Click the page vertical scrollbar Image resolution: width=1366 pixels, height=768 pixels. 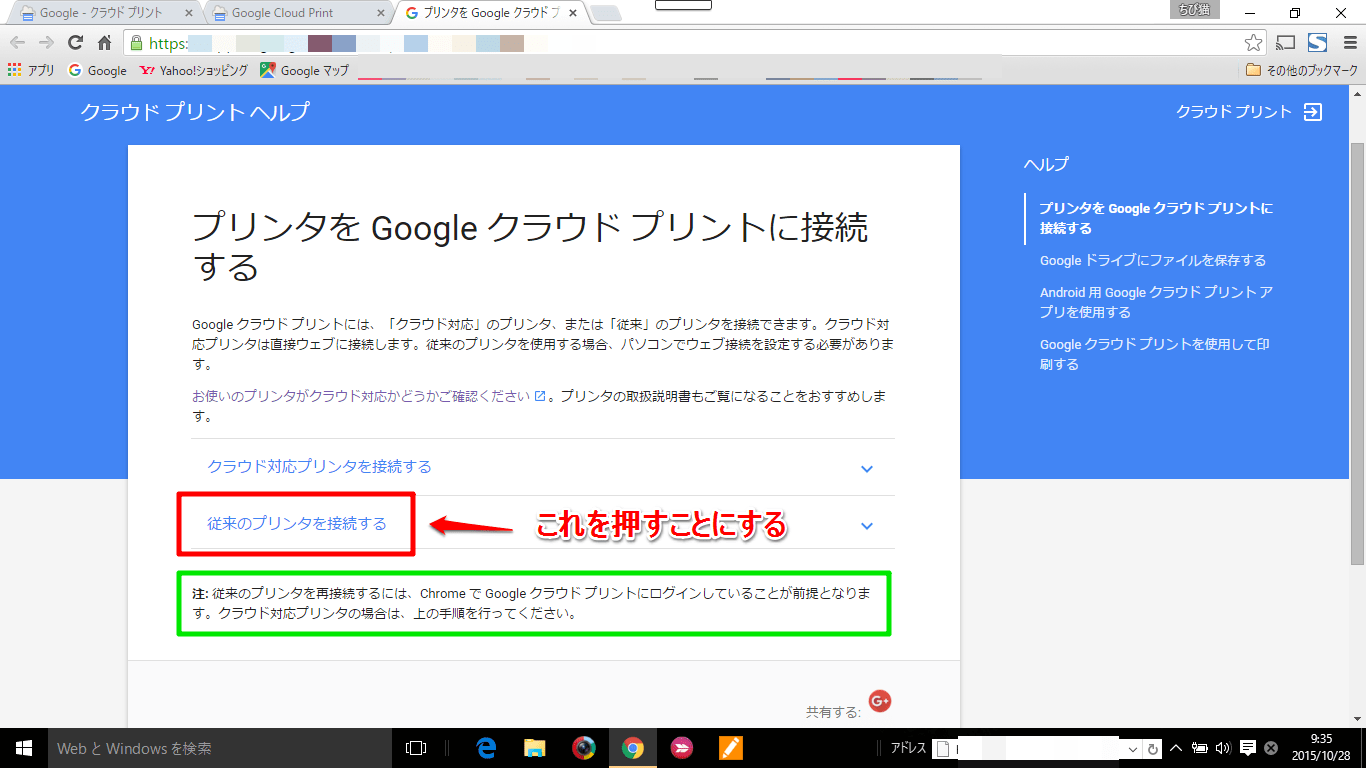tap(1357, 350)
